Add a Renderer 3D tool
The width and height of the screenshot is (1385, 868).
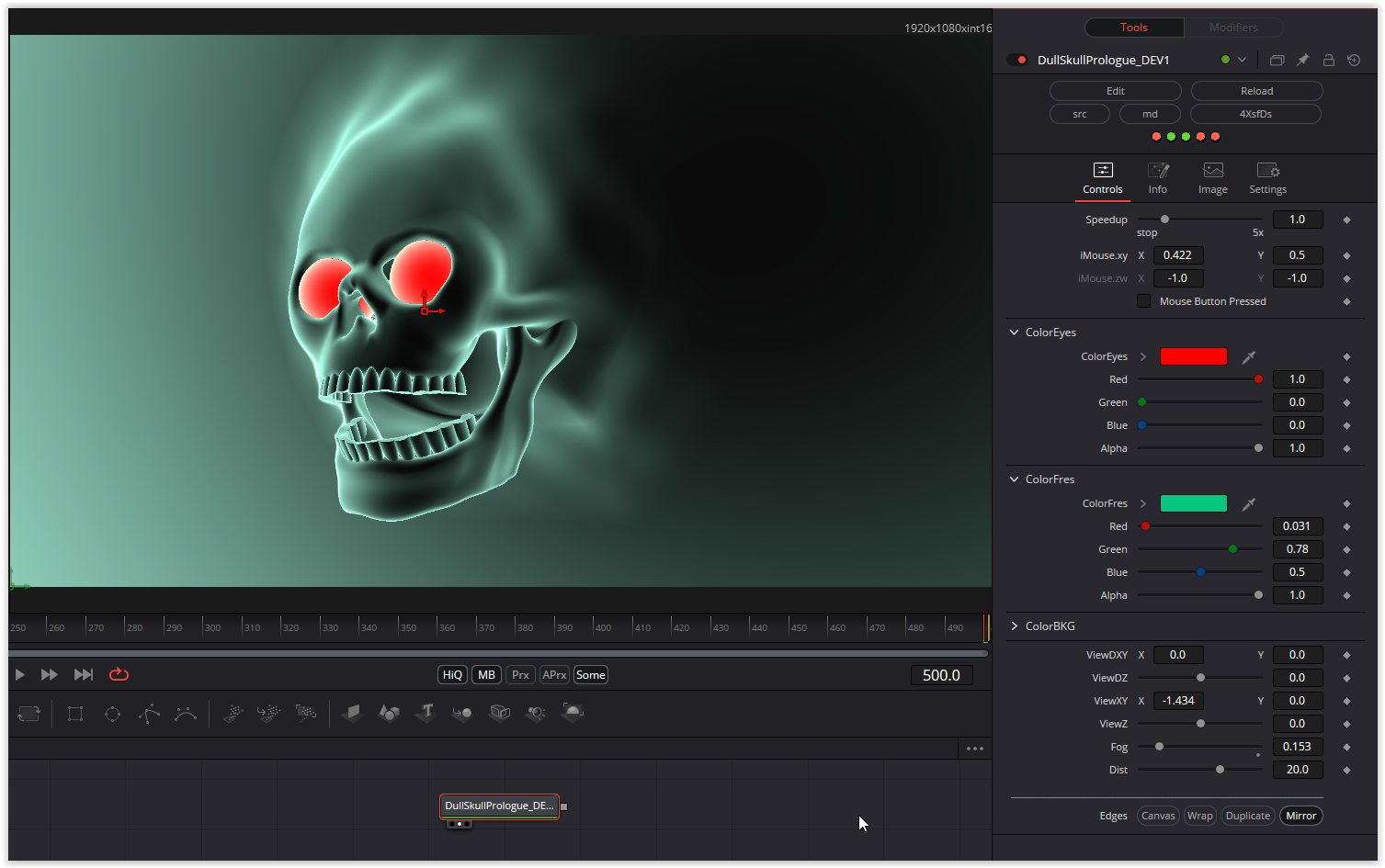pos(573,713)
